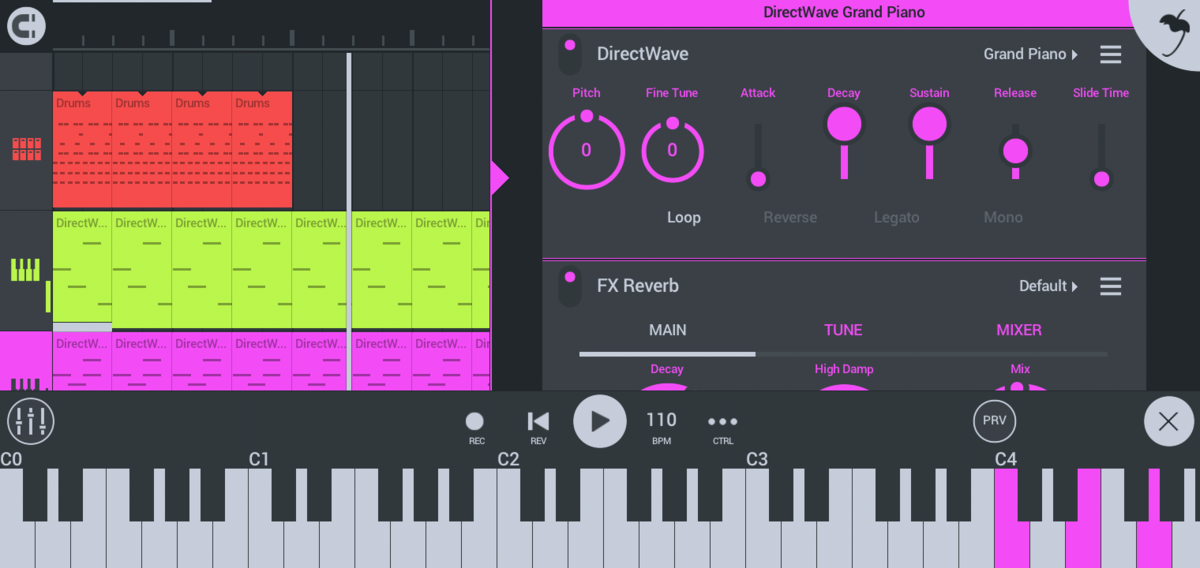Rewind with the REV button

click(x=538, y=427)
